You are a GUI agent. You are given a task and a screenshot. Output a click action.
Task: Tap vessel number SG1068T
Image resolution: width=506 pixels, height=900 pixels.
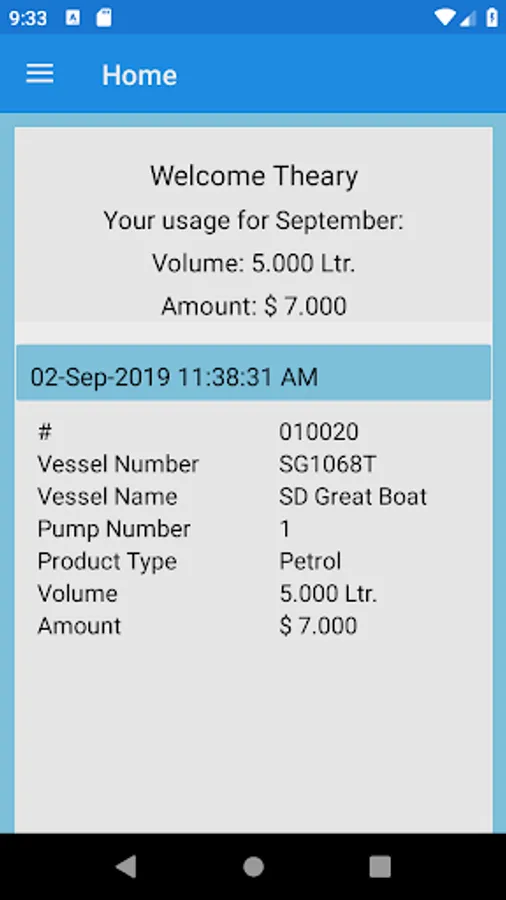(x=327, y=464)
